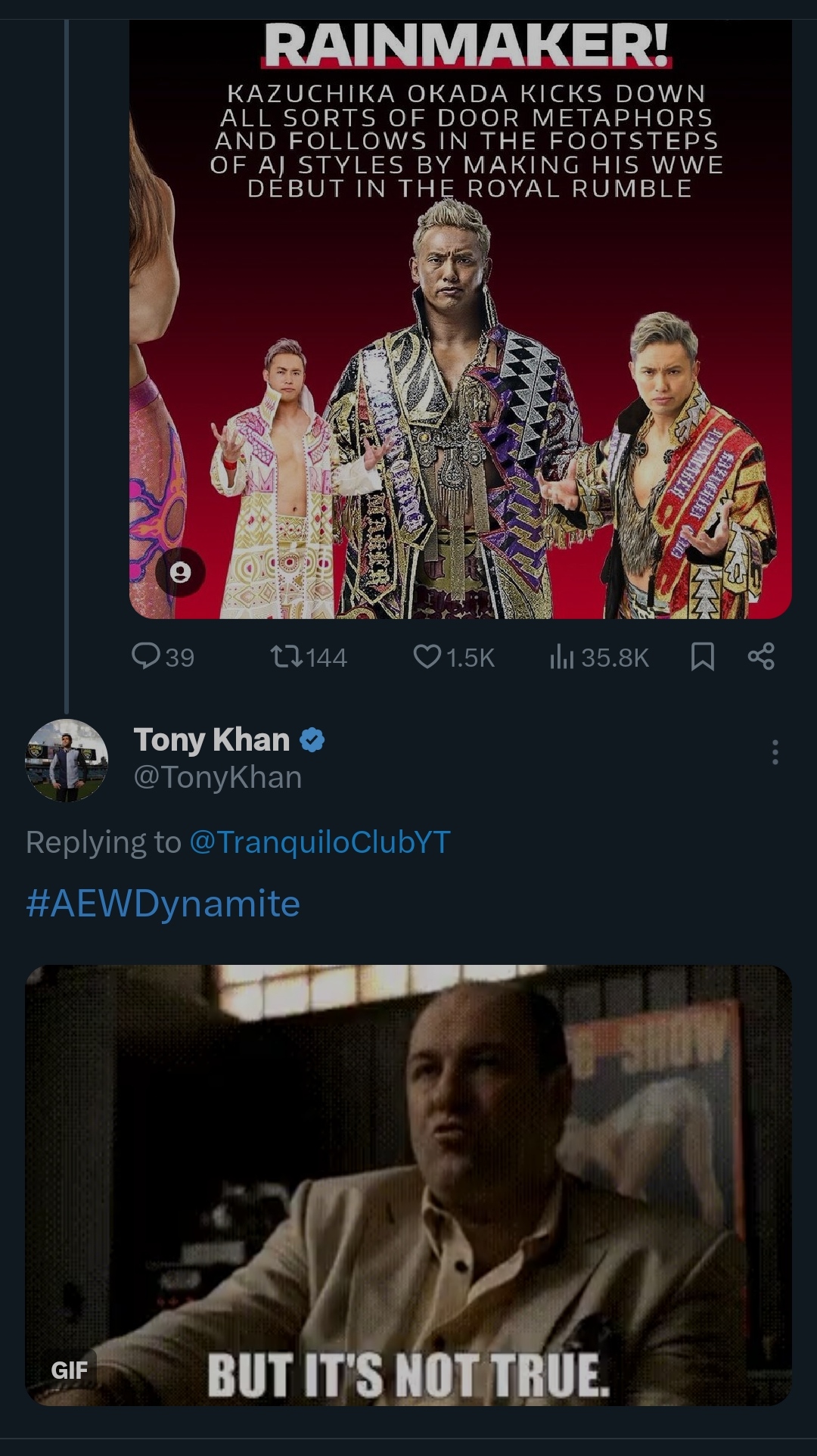Tap the share icon
This screenshot has height=1456, width=817.
pyautogui.click(x=761, y=656)
